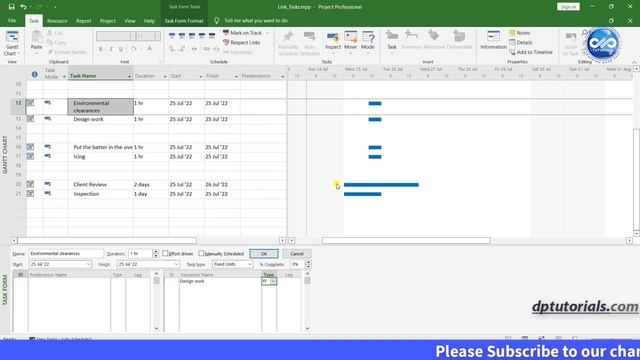The image size is (640, 360).
Task: Open successor Type link dropdown arrow
Action: point(273,281)
